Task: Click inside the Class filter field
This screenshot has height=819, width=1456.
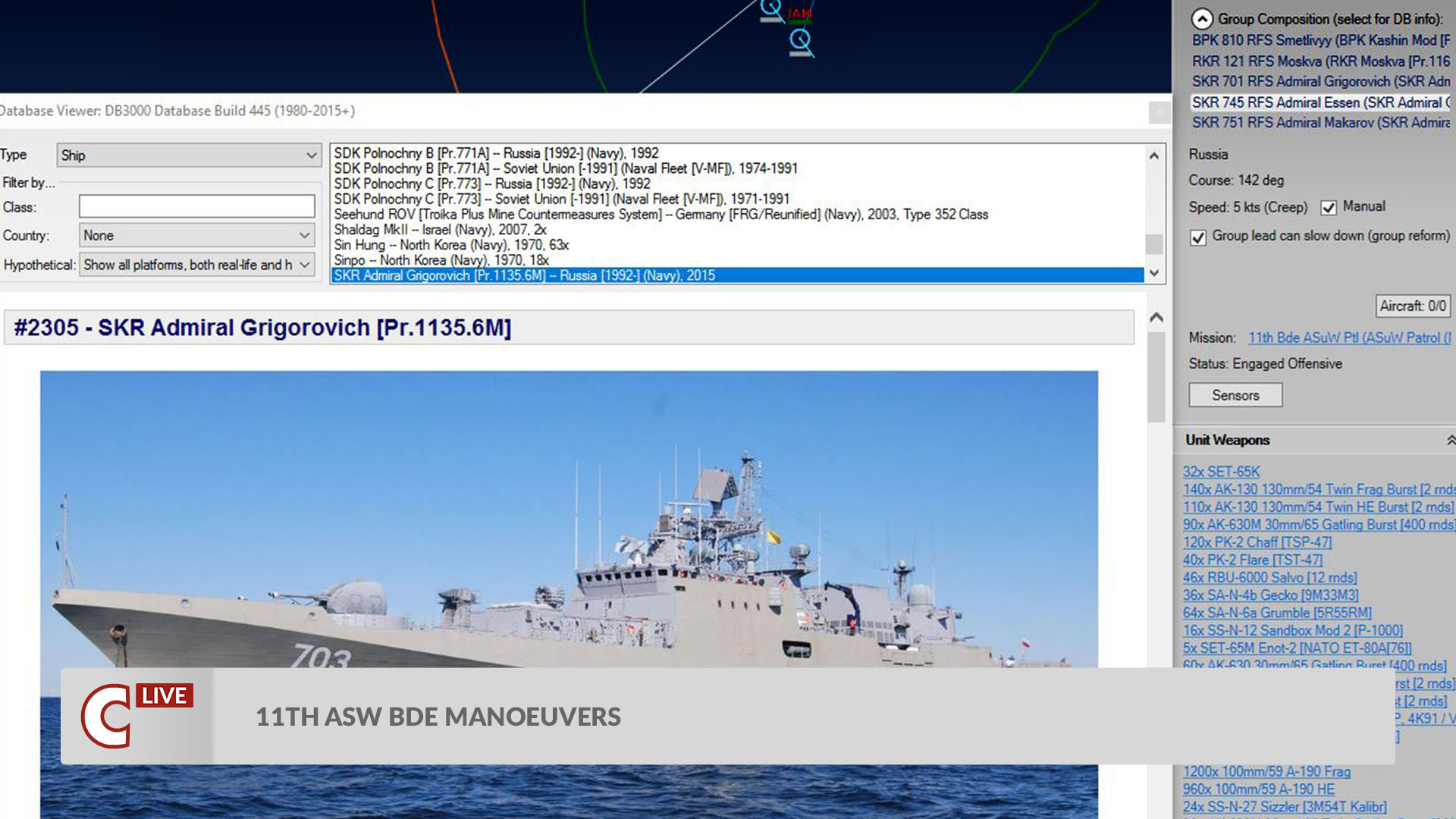Action: 196,206
